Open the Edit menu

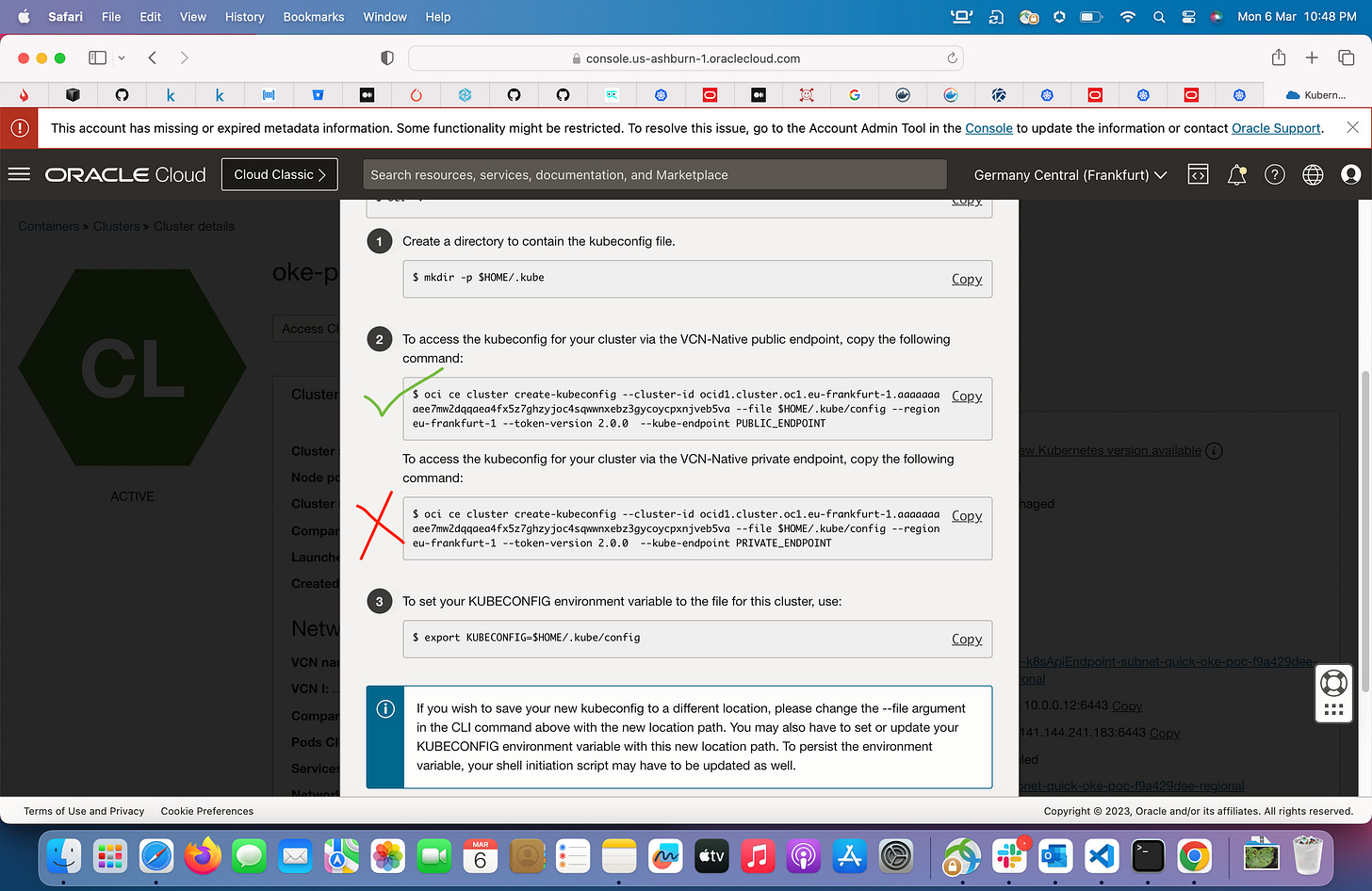[x=151, y=17]
